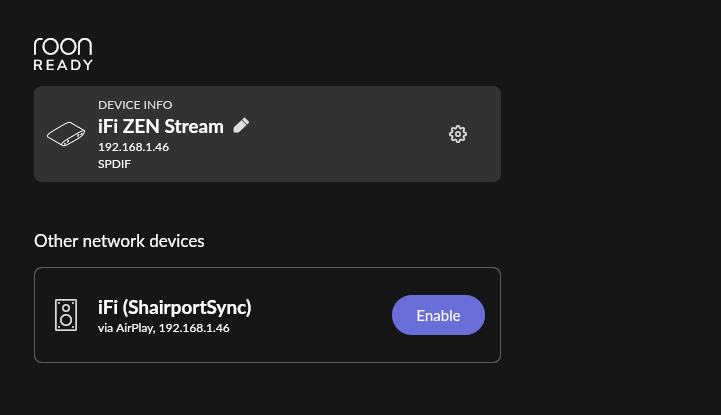Enable the iFi ShairportSync device
The image size is (721, 415).
(x=438, y=315)
